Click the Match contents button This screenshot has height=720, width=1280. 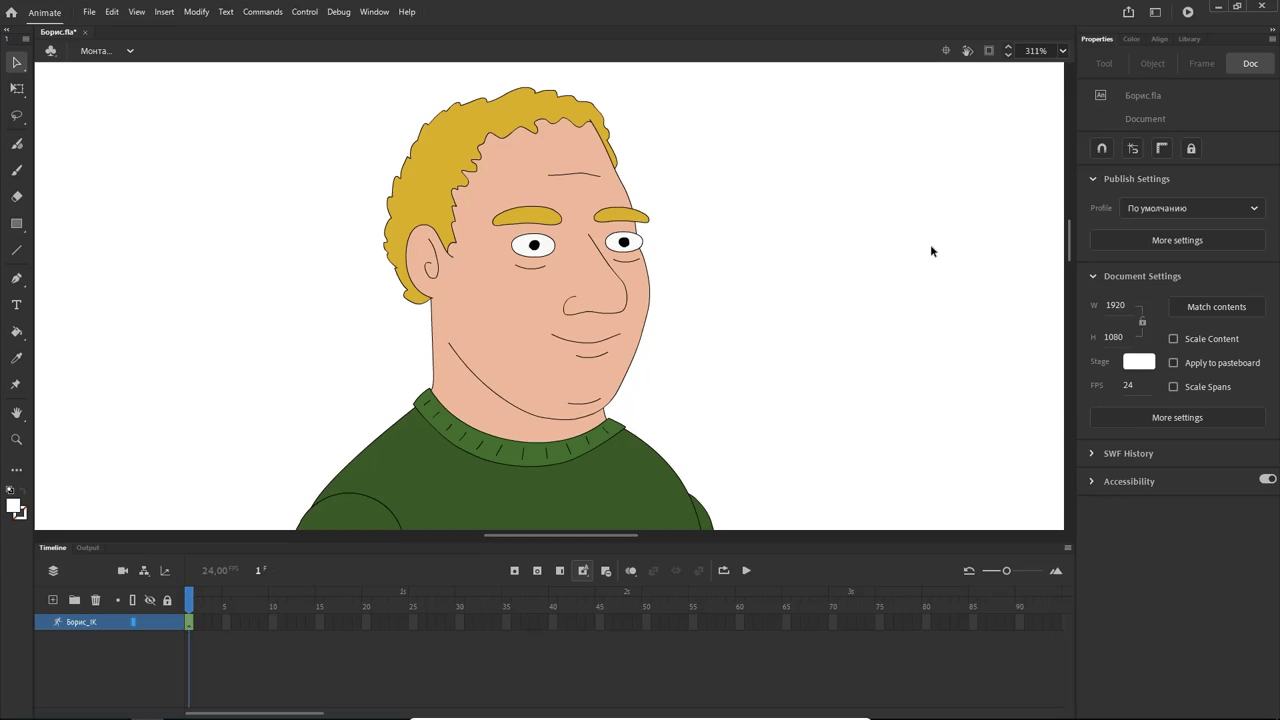coord(1216,307)
